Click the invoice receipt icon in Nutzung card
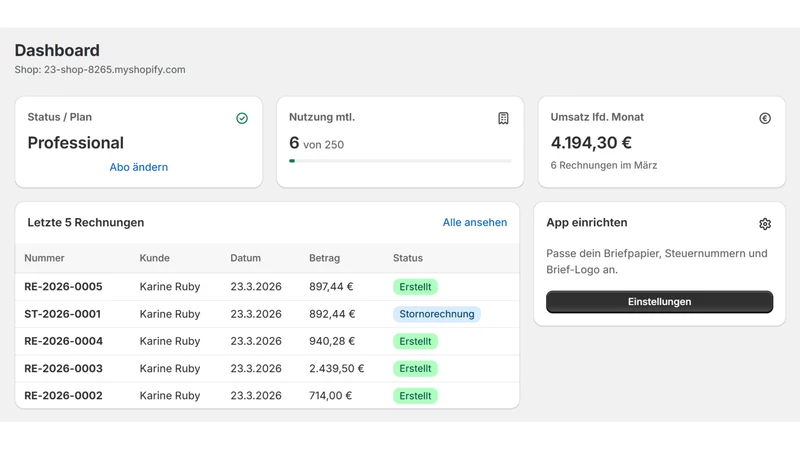The image size is (800, 450). point(503,118)
